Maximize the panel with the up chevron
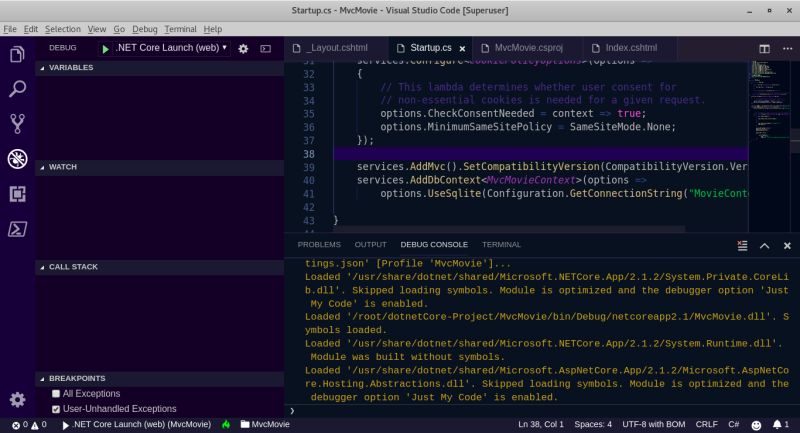Image resolution: width=800 pixels, height=433 pixels. coord(764,245)
